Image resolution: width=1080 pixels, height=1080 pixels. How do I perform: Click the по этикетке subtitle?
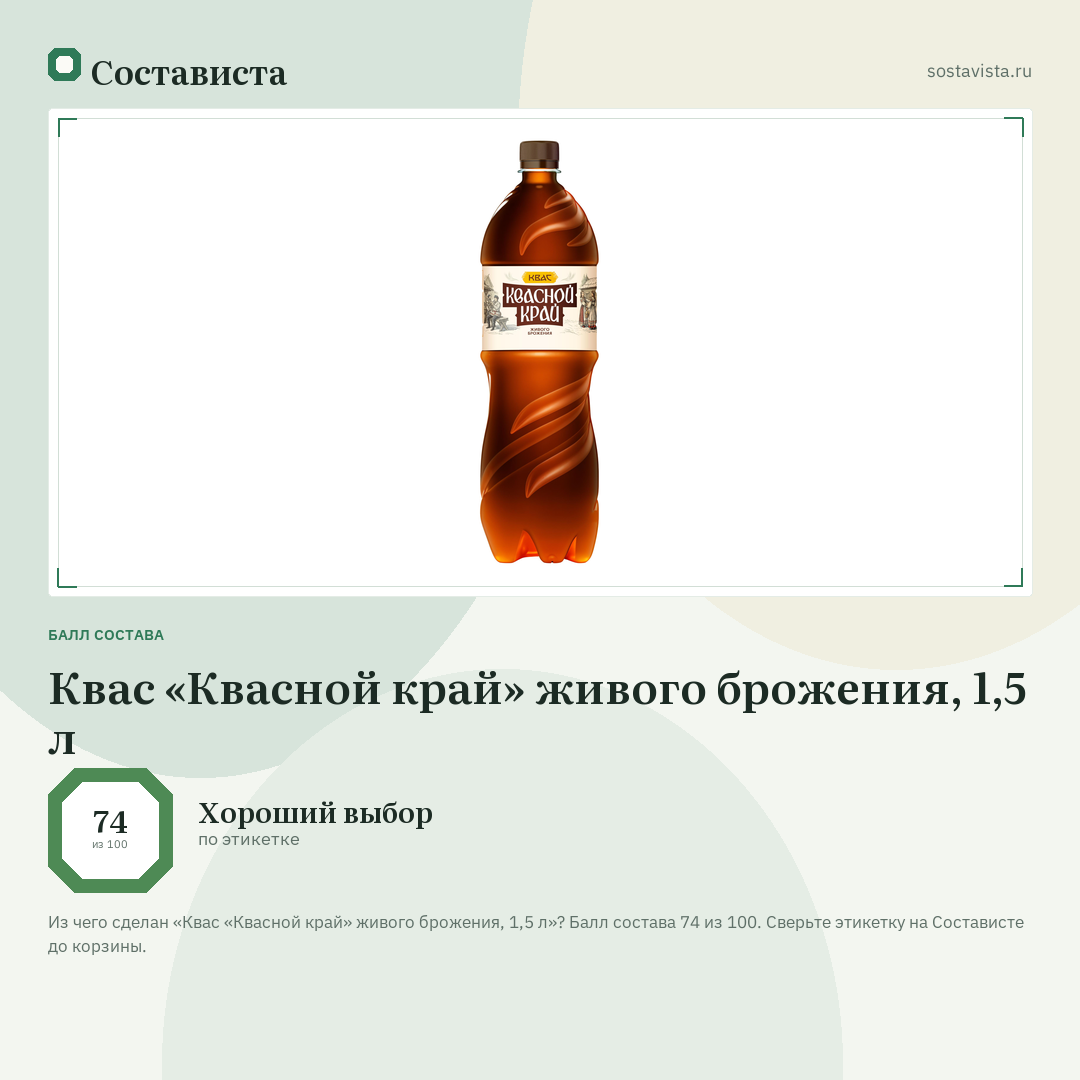tap(249, 840)
